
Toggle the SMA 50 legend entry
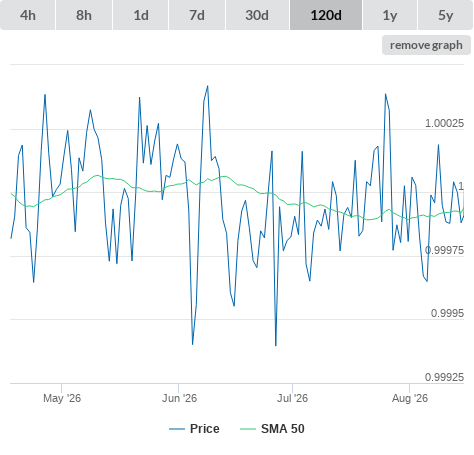coord(283,429)
